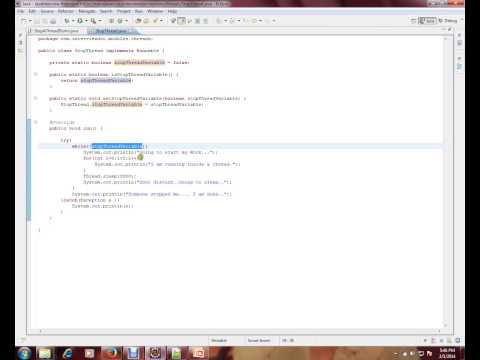Screen dimensions: 480x360
Task: Click the taskbar clock
Action: (447, 353)
